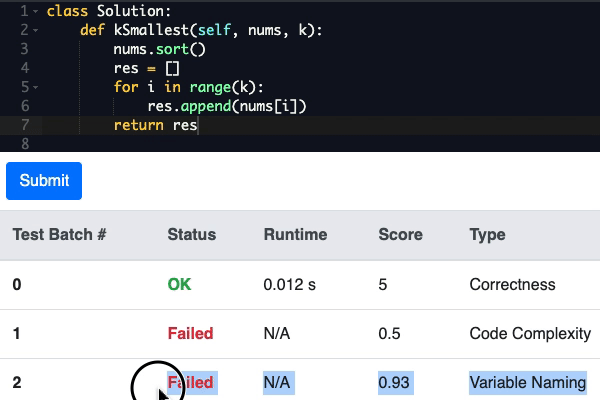
Task: Select the Score column header
Action: [x=400, y=234]
